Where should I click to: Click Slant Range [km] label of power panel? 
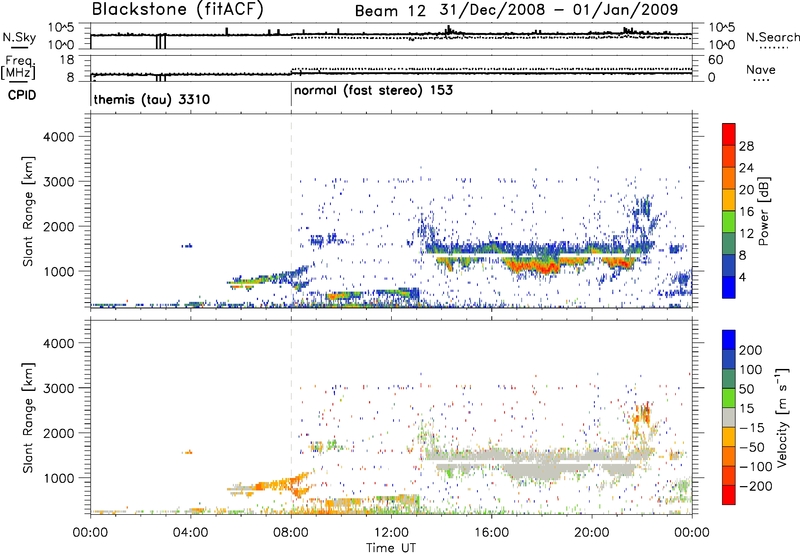click(28, 211)
